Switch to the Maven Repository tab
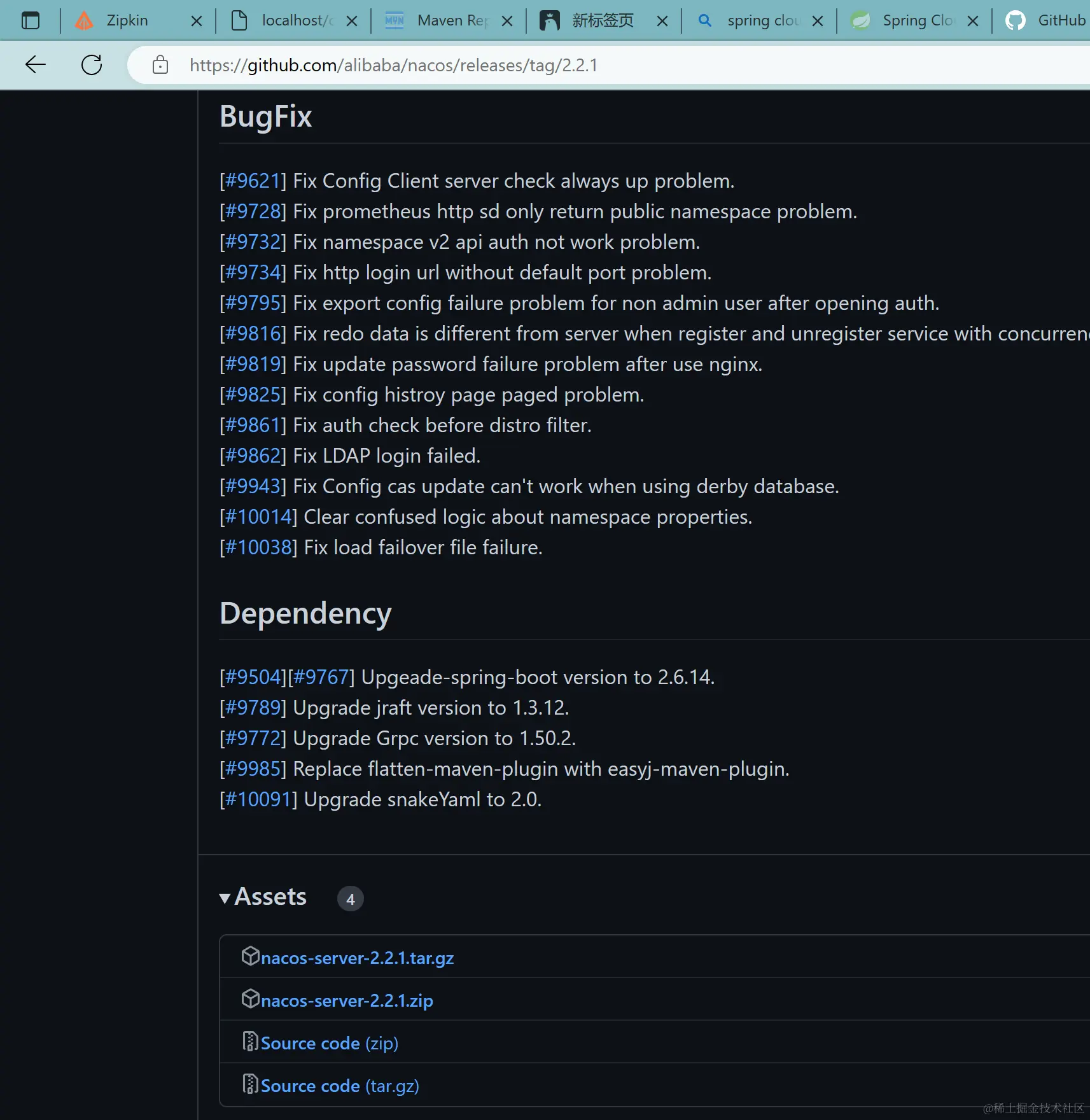This screenshot has width=1090, height=1120. pos(449,21)
